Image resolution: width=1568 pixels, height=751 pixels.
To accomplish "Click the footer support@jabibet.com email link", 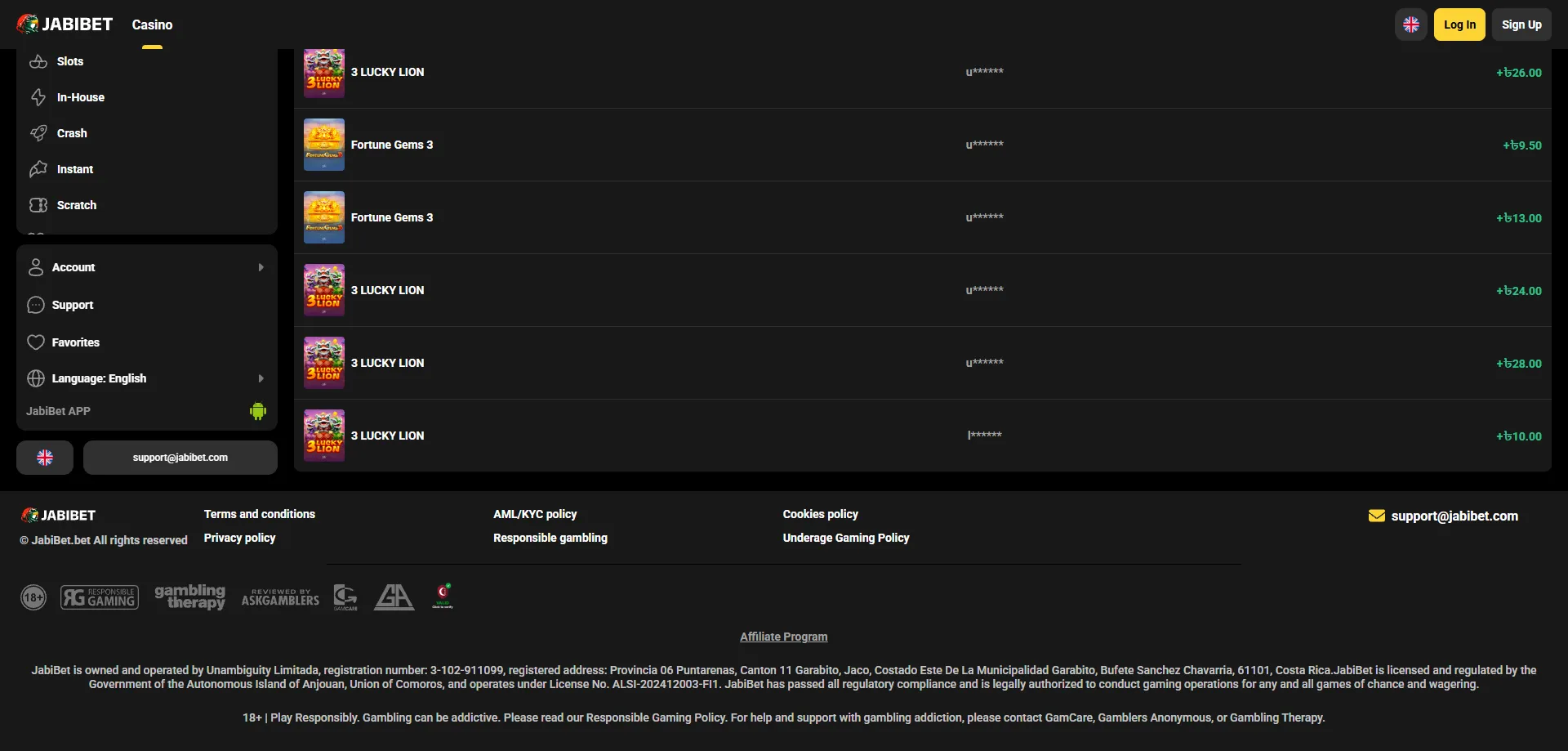I will [x=1455, y=516].
